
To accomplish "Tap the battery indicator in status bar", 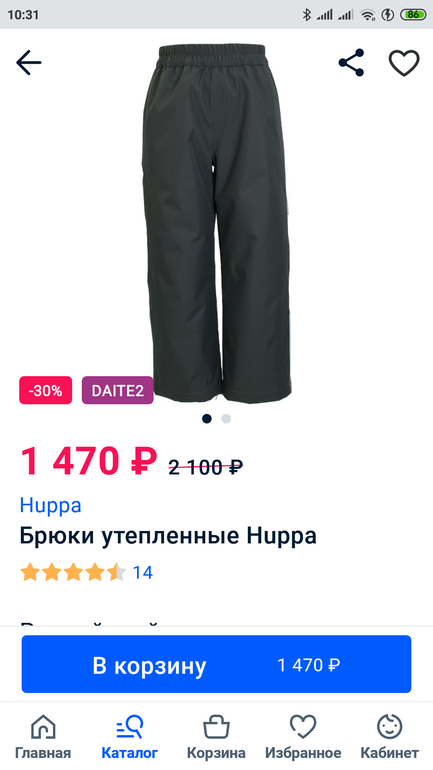I will pos(413,15).
